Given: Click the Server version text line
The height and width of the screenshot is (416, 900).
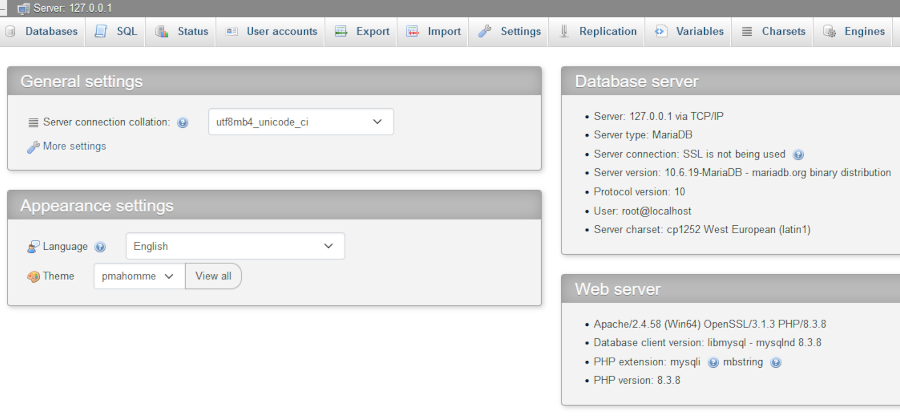Looking at the screenshot, I should click(x=742, y=173).
